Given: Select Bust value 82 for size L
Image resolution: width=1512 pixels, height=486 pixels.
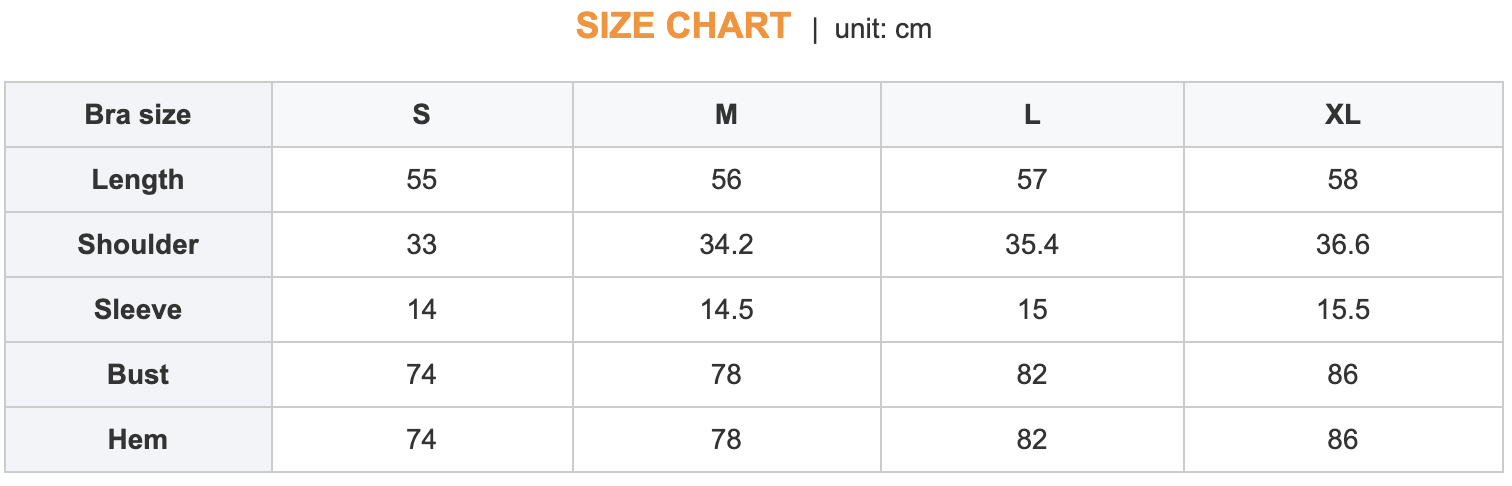Looking at the screenshot, I should tap(1032, 375).
